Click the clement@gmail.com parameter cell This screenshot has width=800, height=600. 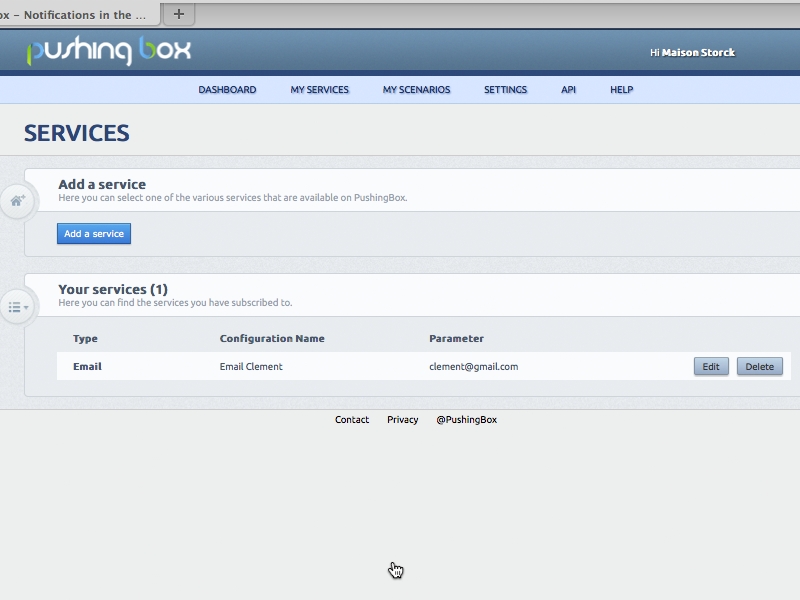pyautogui.click(x=473, y=367)
